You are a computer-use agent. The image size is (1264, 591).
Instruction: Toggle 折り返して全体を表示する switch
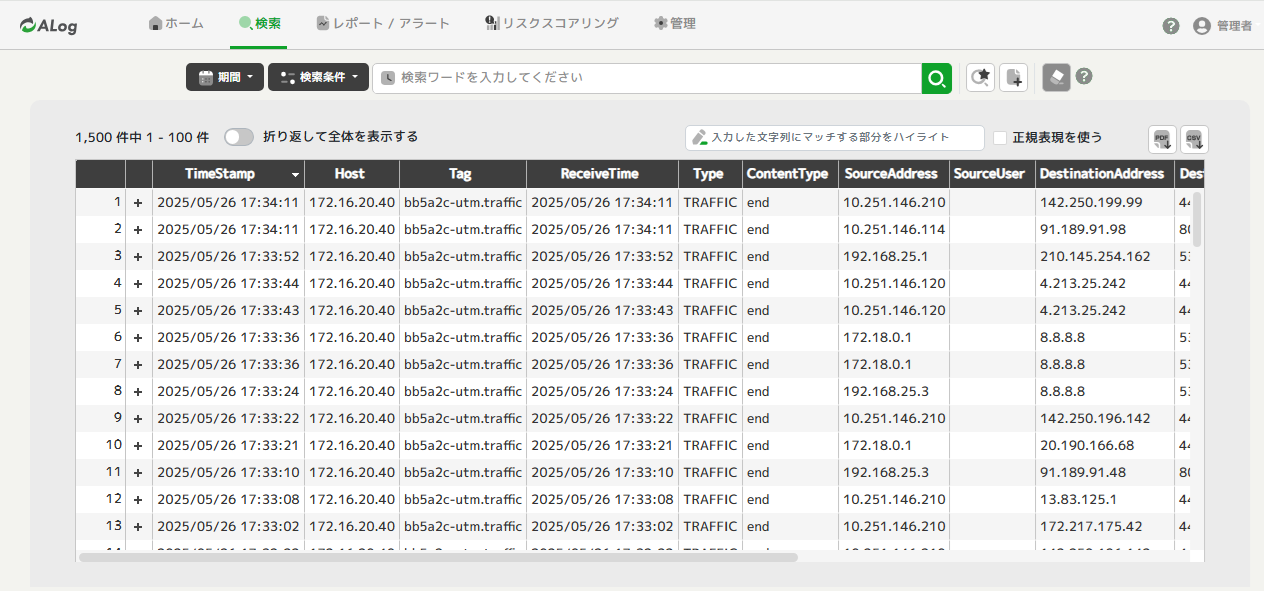[238, 137]
